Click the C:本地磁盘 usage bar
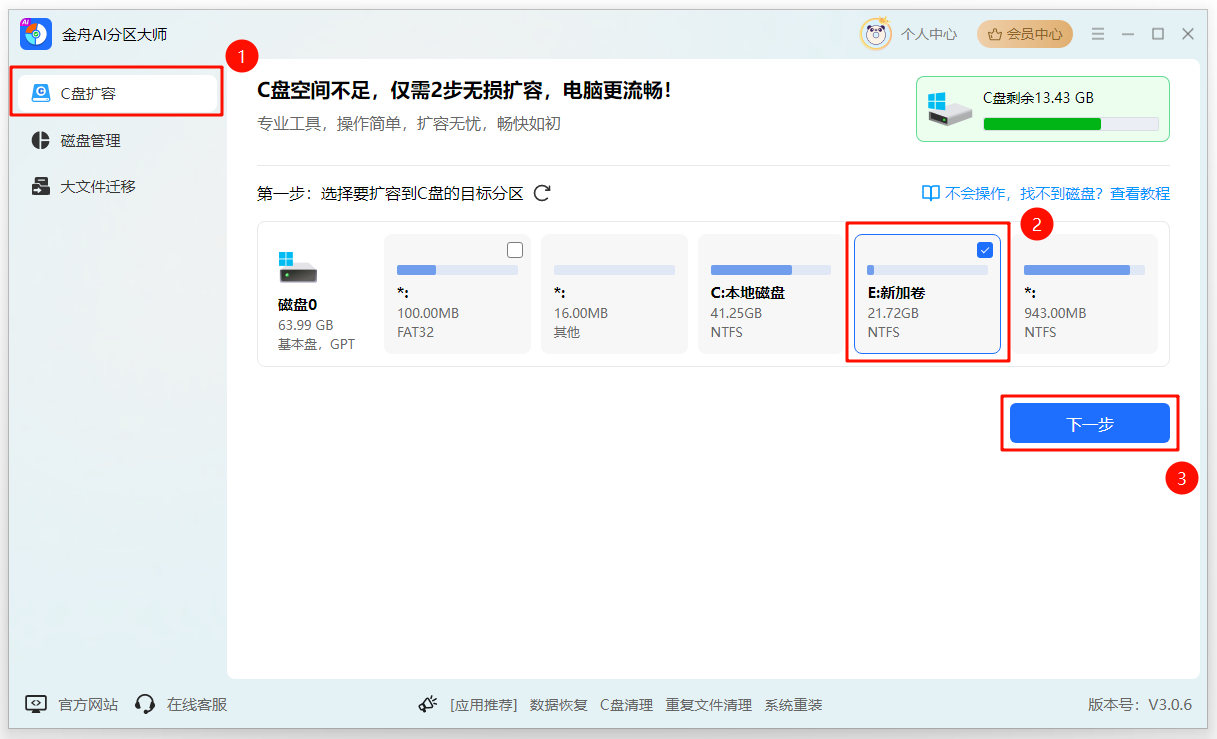Screen dimensions: 1217x739 click(771, 270)
